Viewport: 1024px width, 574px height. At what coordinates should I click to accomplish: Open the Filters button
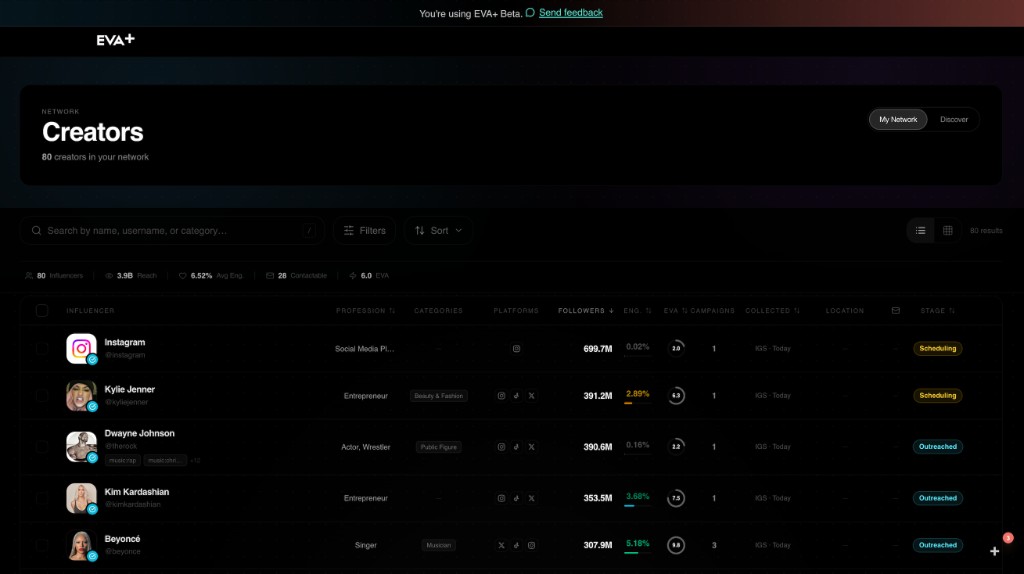coord(364,231)
